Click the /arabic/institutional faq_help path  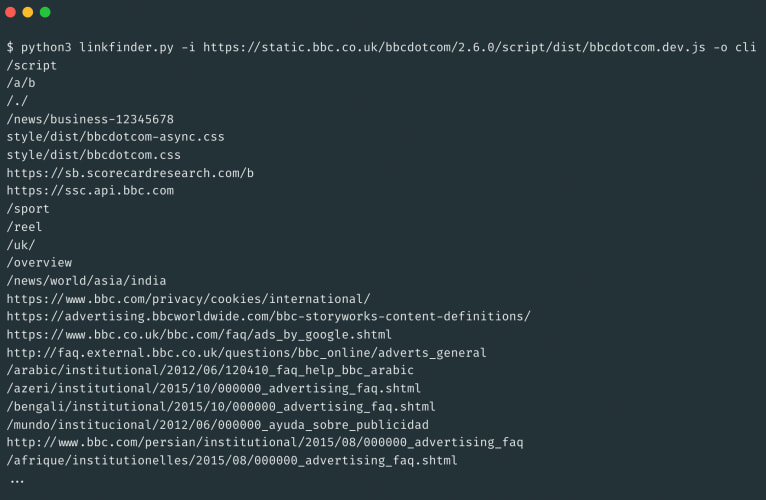tap(210, 370)
